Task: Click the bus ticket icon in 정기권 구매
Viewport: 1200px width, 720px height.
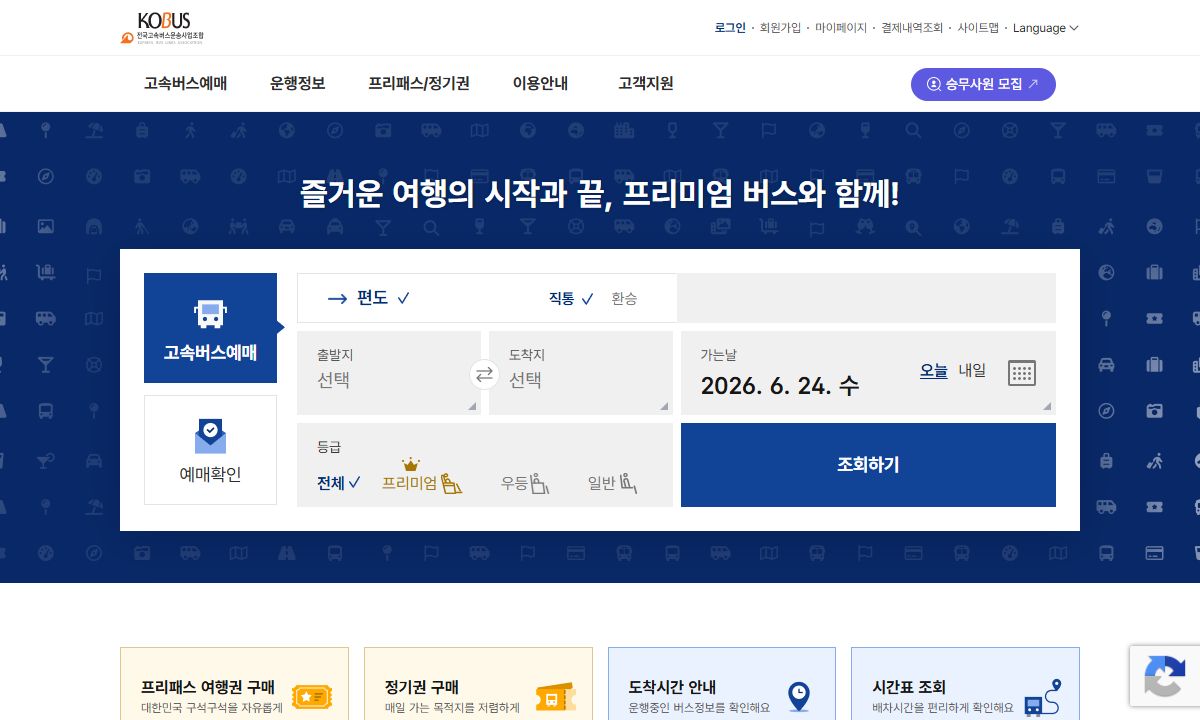Action: [555, 697]
